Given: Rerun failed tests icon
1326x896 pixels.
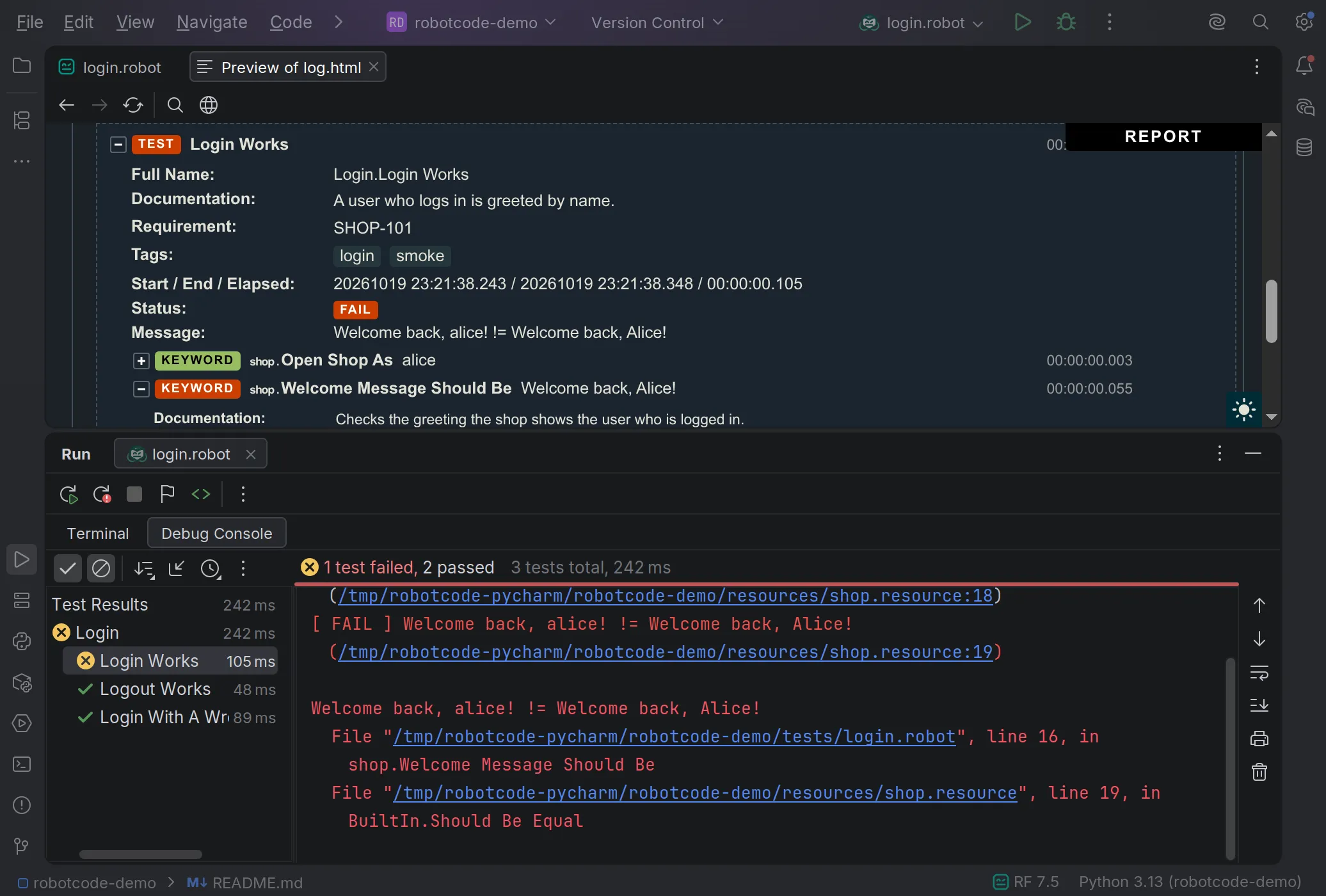Looking at the screenshot, I should [x=102, y=494].
